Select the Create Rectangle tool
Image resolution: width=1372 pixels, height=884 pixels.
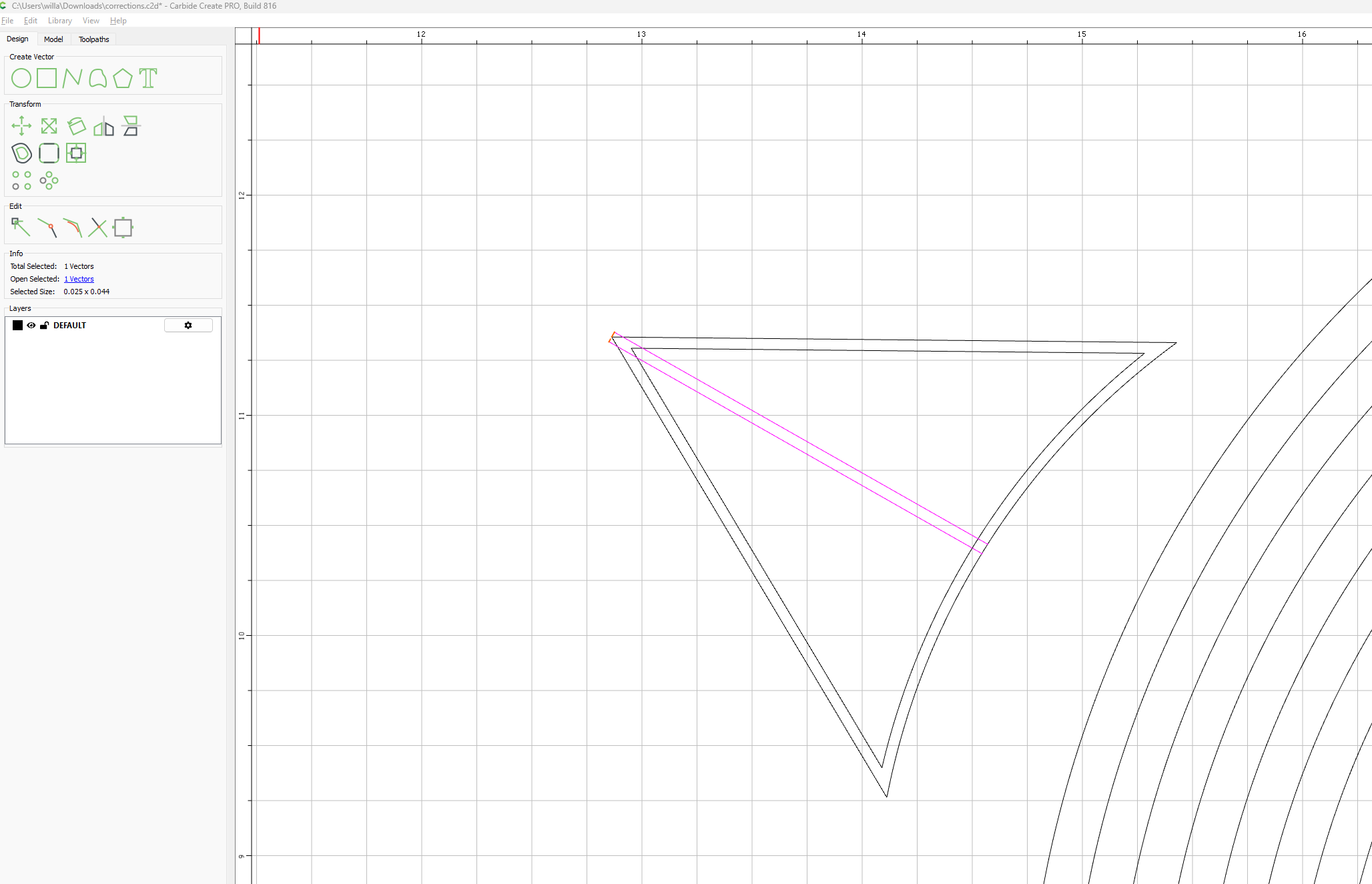pos(47,79)
